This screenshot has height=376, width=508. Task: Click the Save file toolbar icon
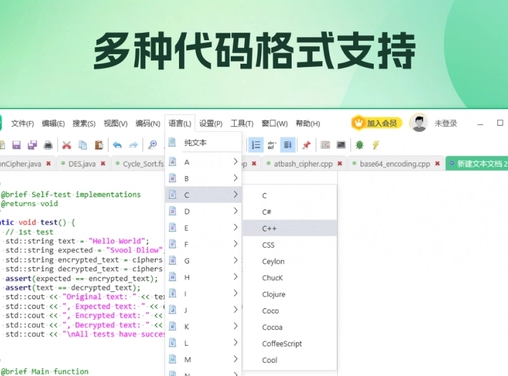tap(16, 145)
